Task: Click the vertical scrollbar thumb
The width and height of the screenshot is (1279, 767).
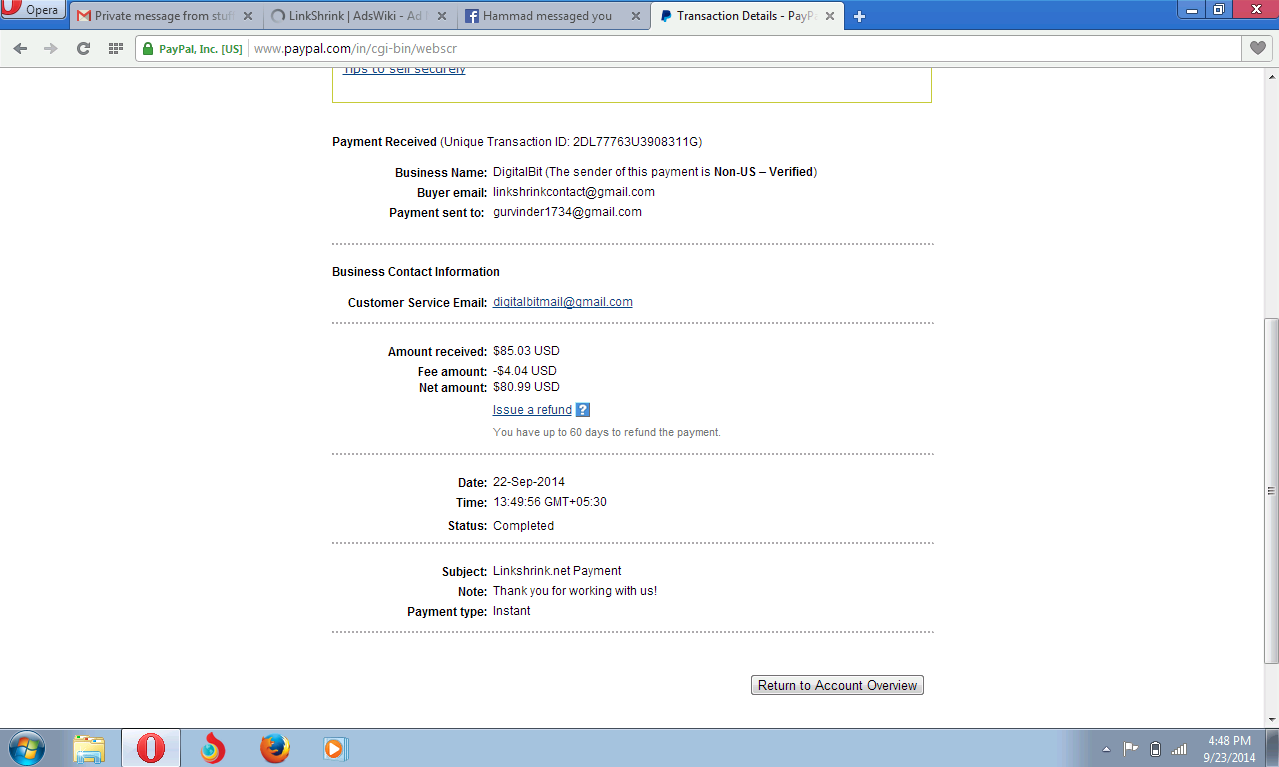Action: point(1271,491)
